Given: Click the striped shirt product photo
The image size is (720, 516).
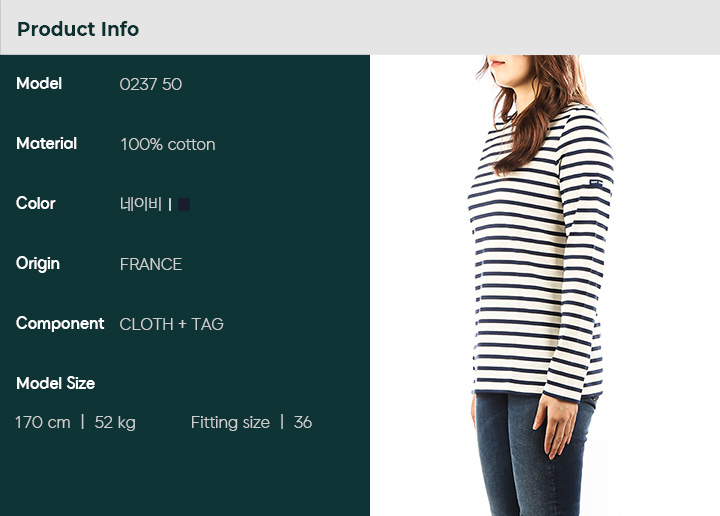Looking at the screenshot, I should pos(542,286).
